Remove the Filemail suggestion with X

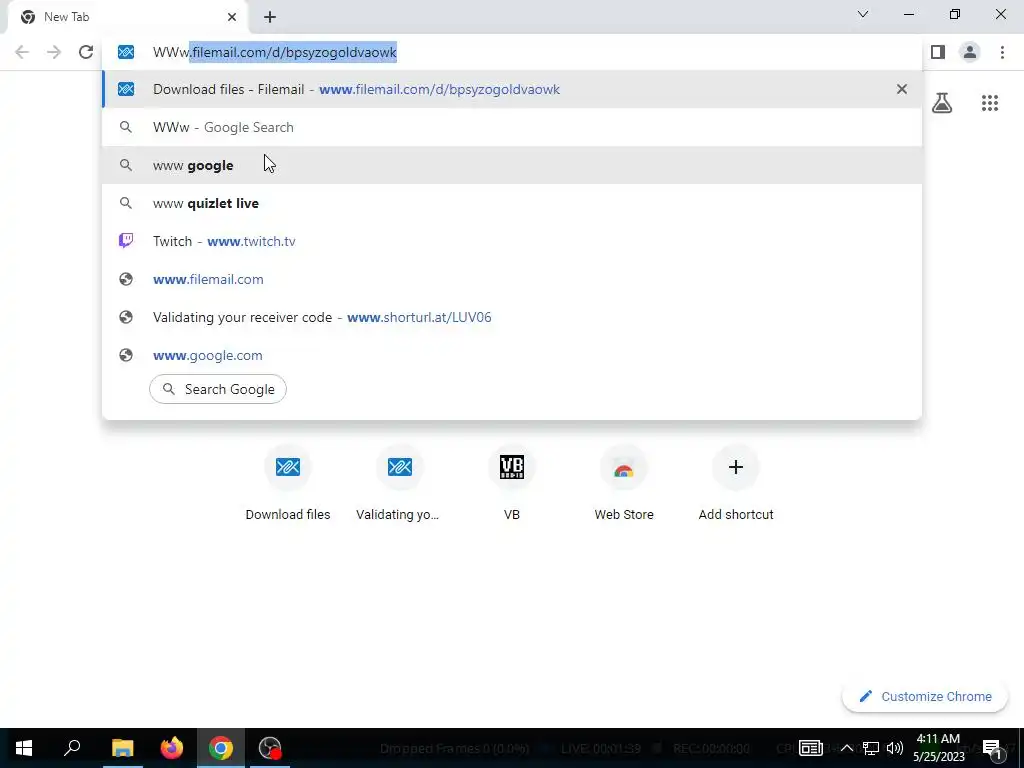point(902,89)
